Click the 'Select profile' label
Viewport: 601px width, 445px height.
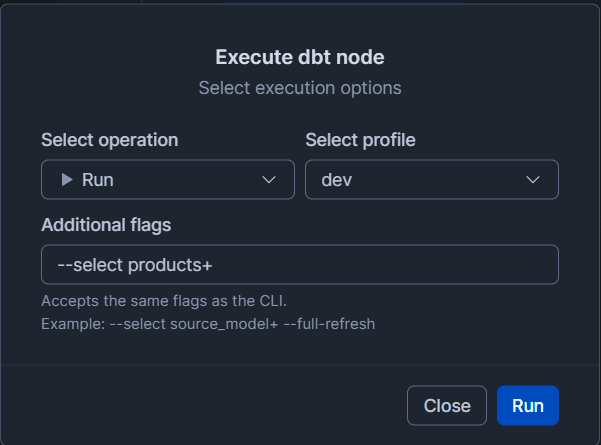tap(360, 140)
